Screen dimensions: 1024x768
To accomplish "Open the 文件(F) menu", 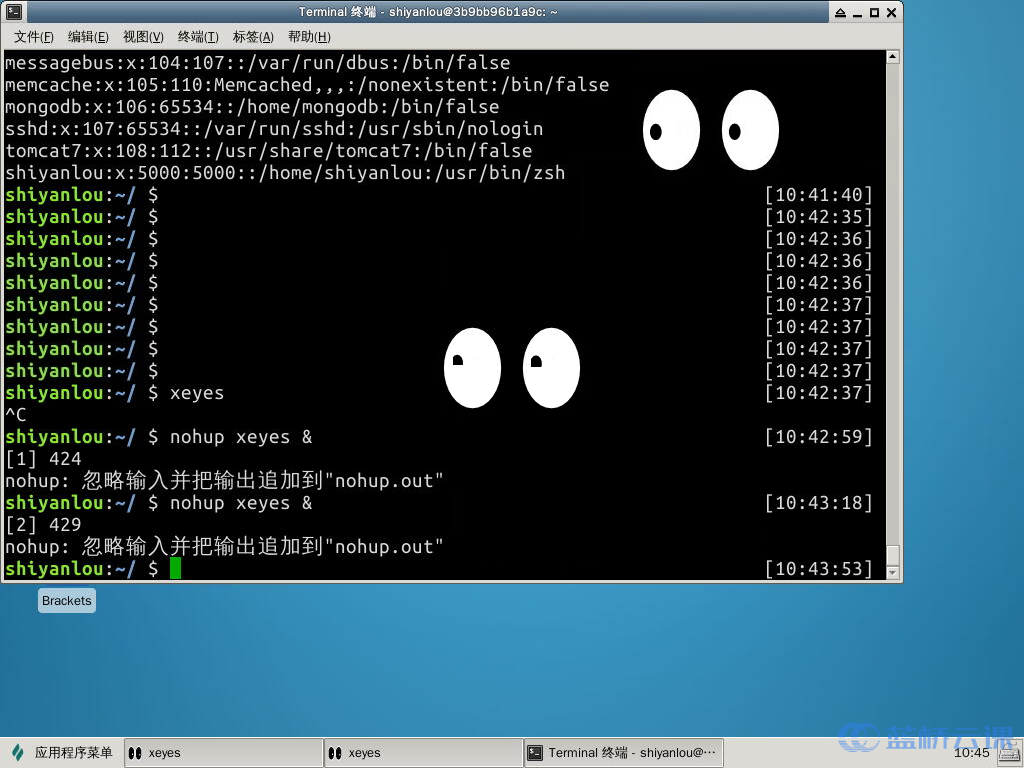I will tap(33, 37).
